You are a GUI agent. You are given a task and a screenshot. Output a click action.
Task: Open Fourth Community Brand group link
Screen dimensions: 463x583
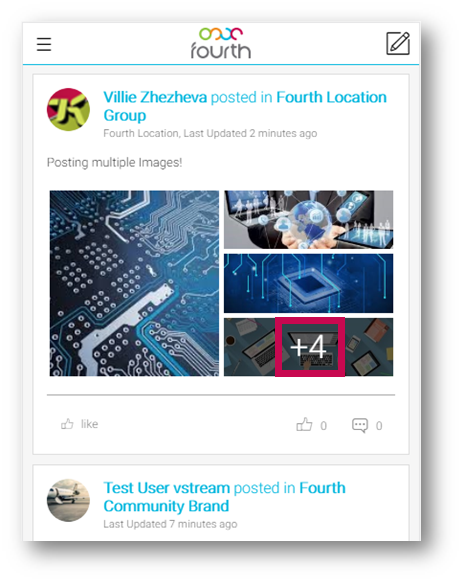pyautogui.click(x=224, y=497)
